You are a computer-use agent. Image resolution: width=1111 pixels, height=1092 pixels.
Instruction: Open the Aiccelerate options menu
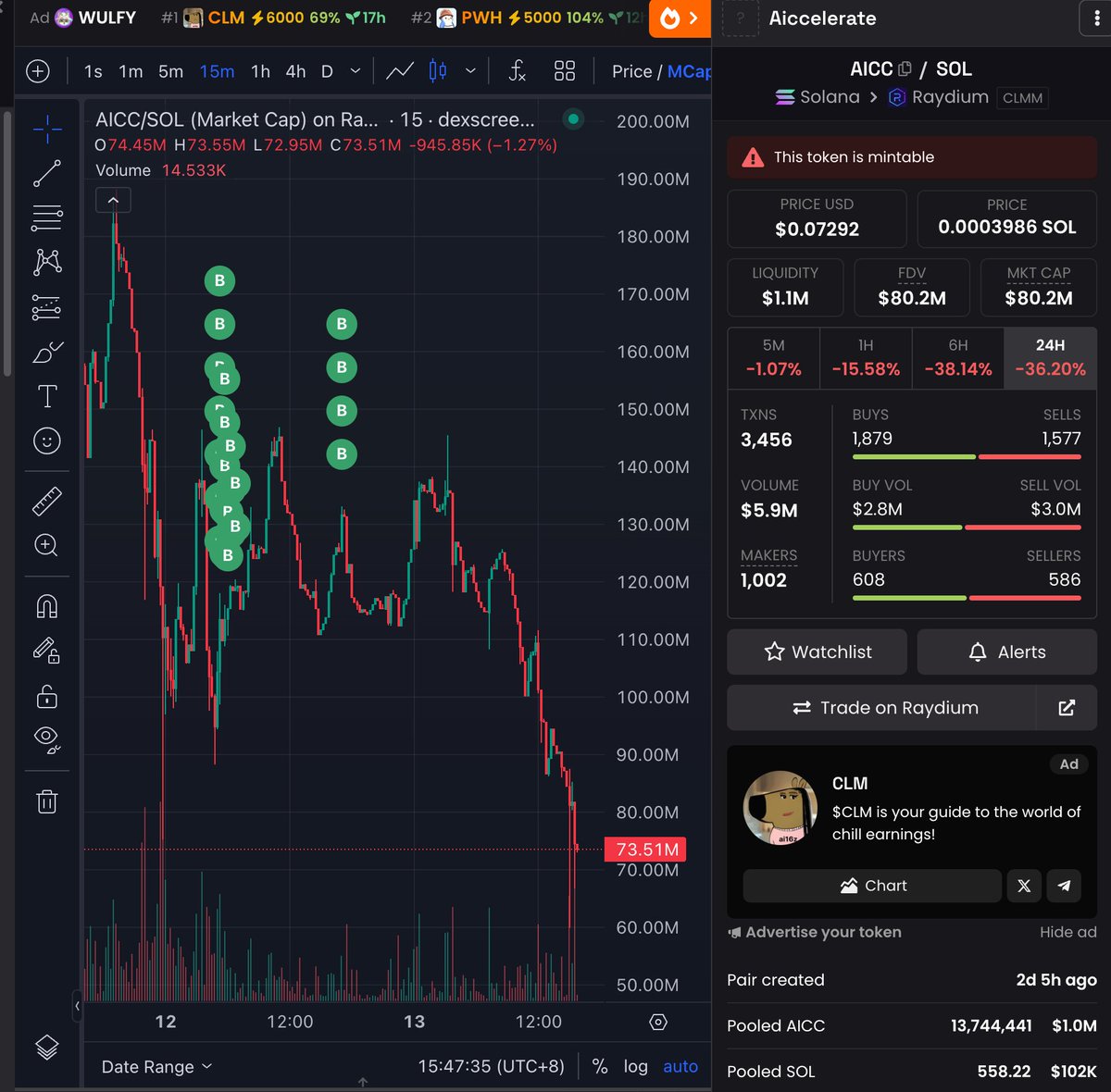[1096, 19]
